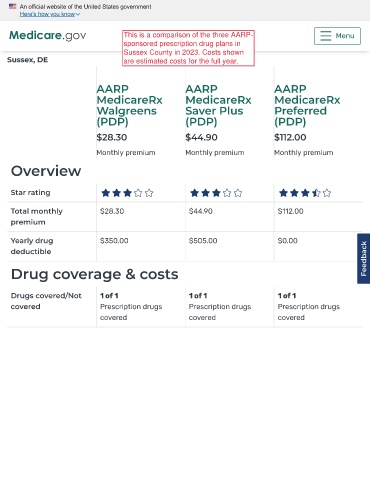Screen dimensions: 370x480
Task: Open the hamburger Menu button
Action: point(337,36)
